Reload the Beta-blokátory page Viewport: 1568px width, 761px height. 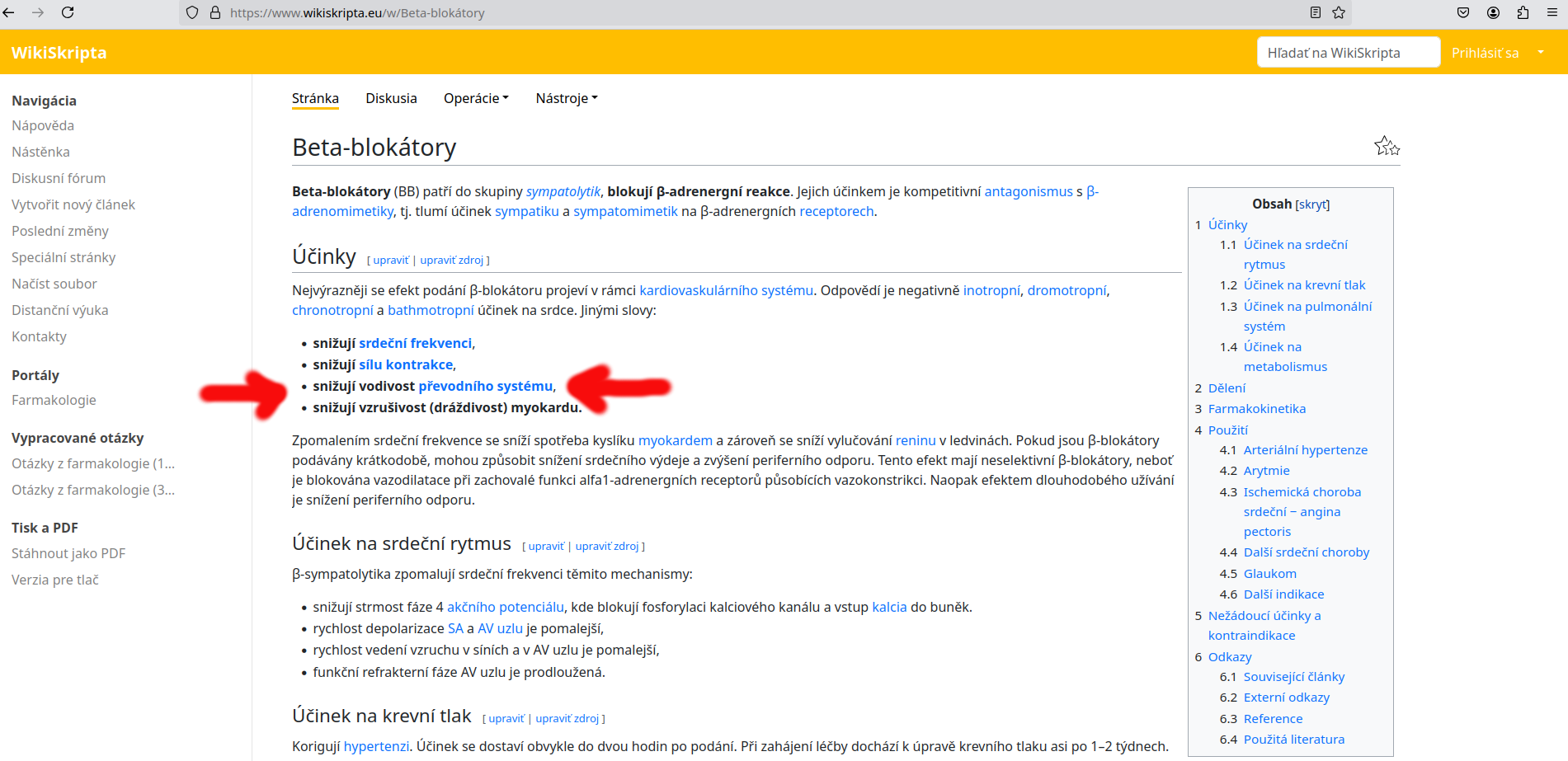(68, 12)
